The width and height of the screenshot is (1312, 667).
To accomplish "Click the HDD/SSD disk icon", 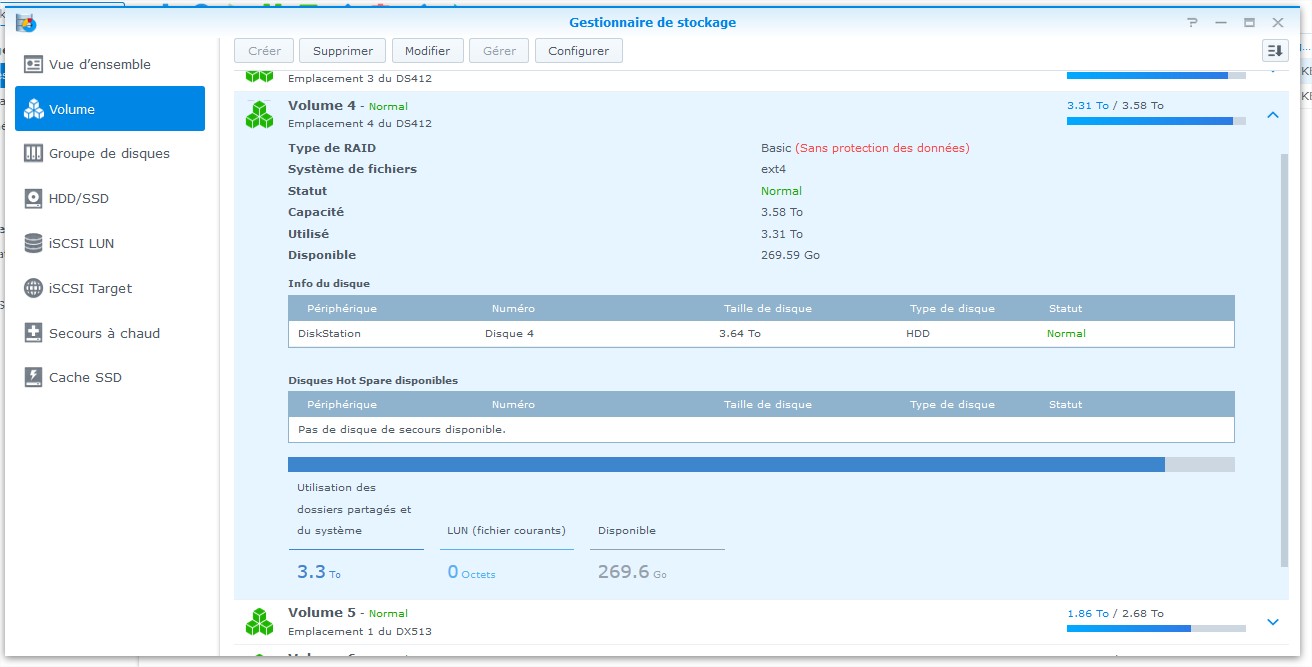I will [x=33, y=198].
